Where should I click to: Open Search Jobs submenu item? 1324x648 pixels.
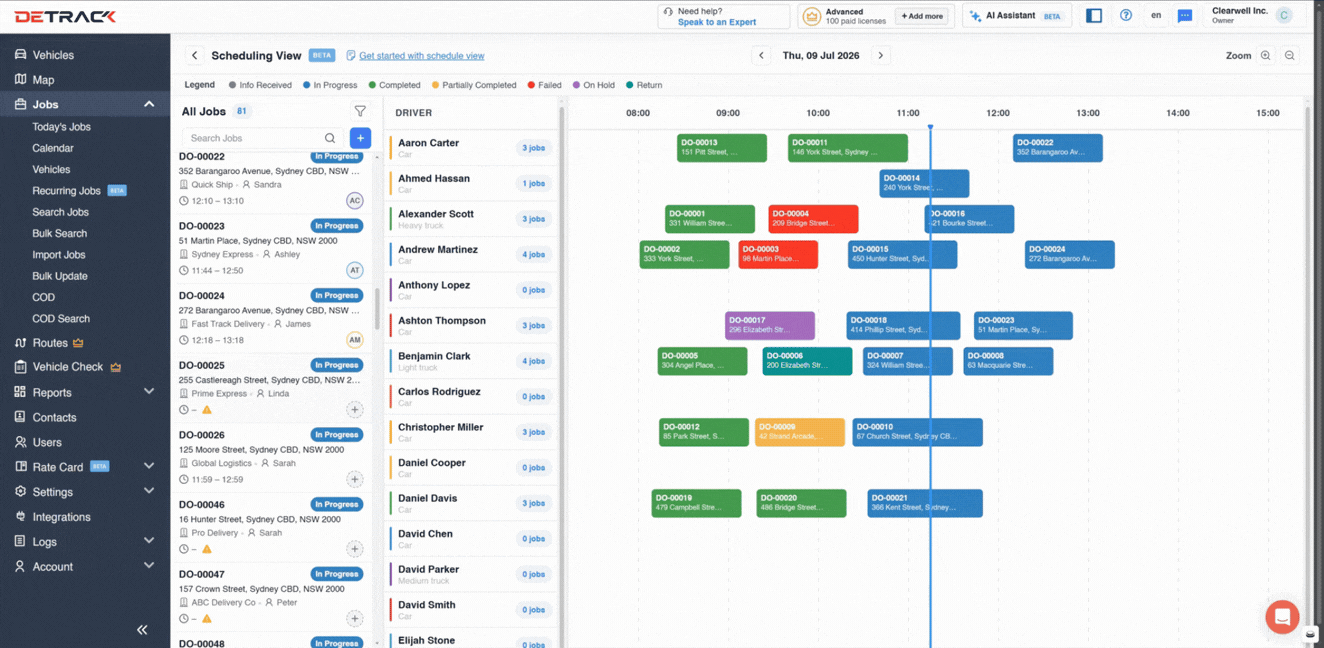pyautogui.click(x=60, y=212)
